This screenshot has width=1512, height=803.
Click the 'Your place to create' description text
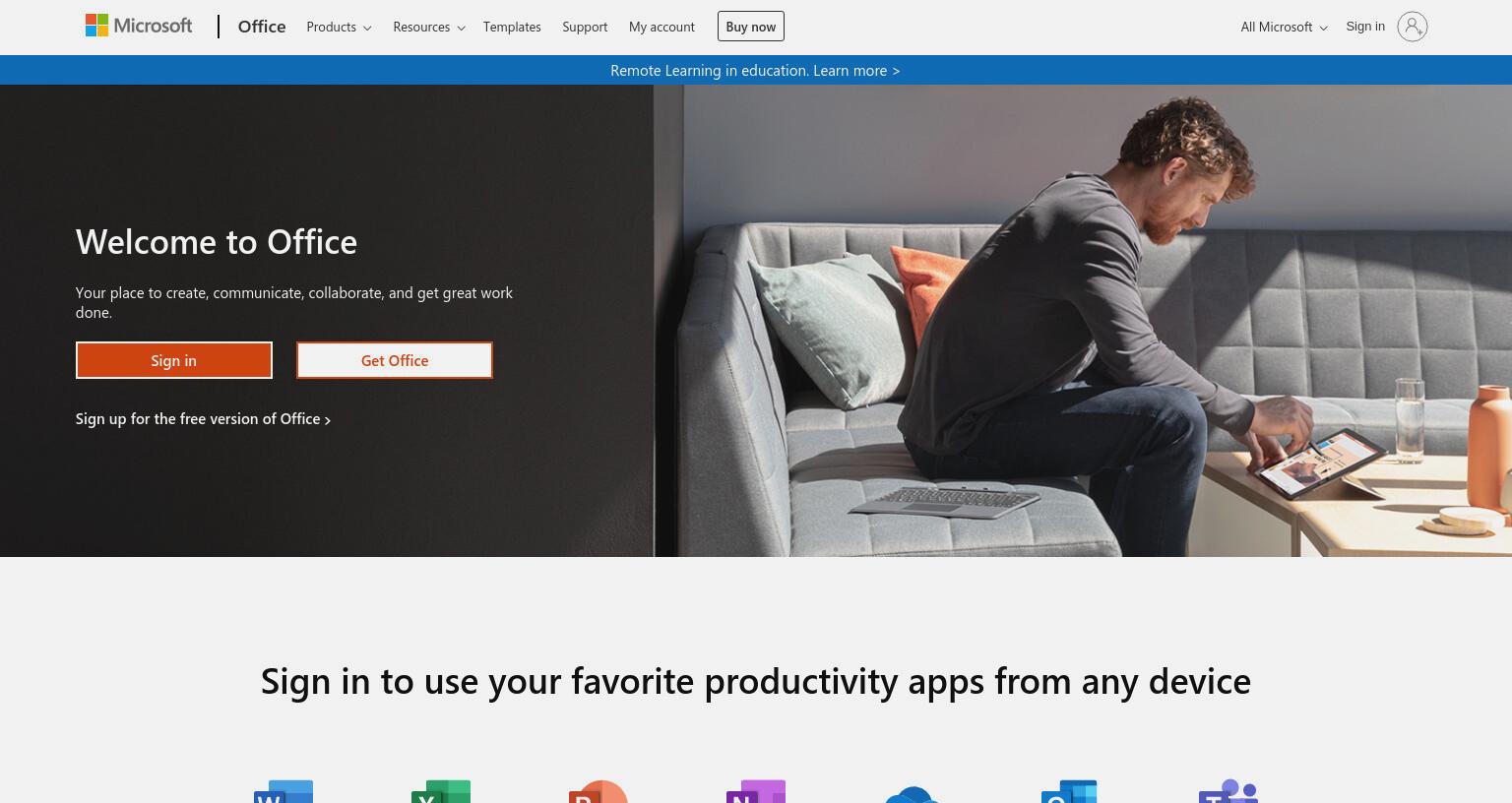coord(294,302)
